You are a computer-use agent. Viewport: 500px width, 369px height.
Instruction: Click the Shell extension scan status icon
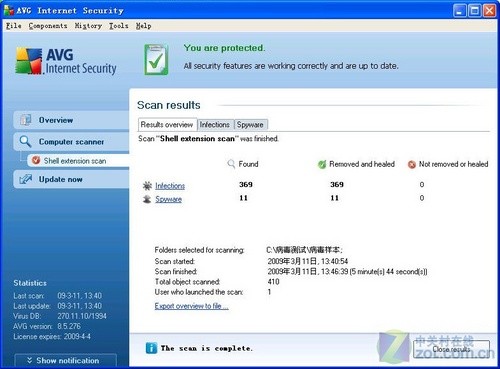(36, 160)
